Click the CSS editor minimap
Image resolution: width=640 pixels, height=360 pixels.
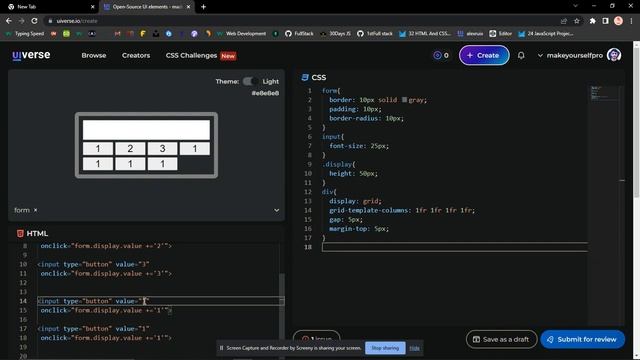[605, 93]
